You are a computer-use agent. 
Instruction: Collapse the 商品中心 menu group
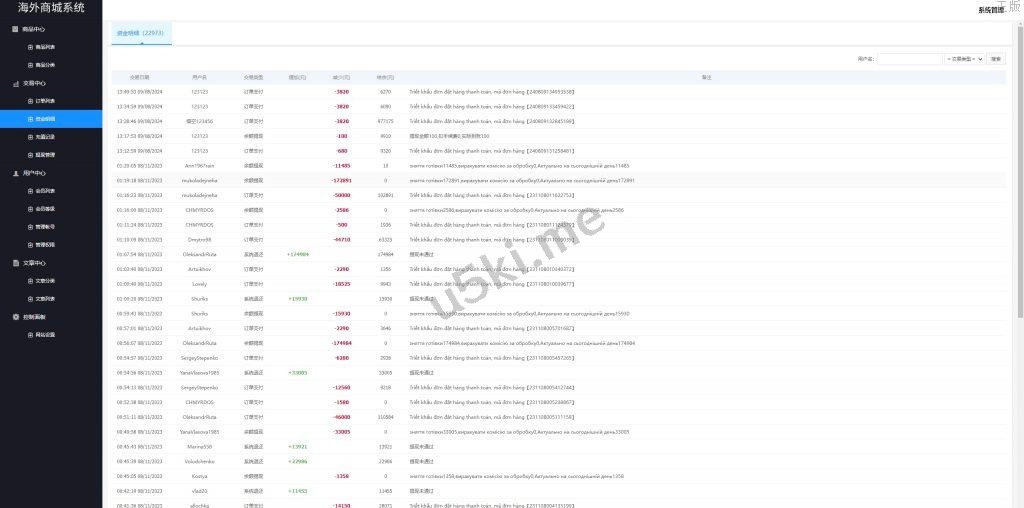(x=34, y=29)
